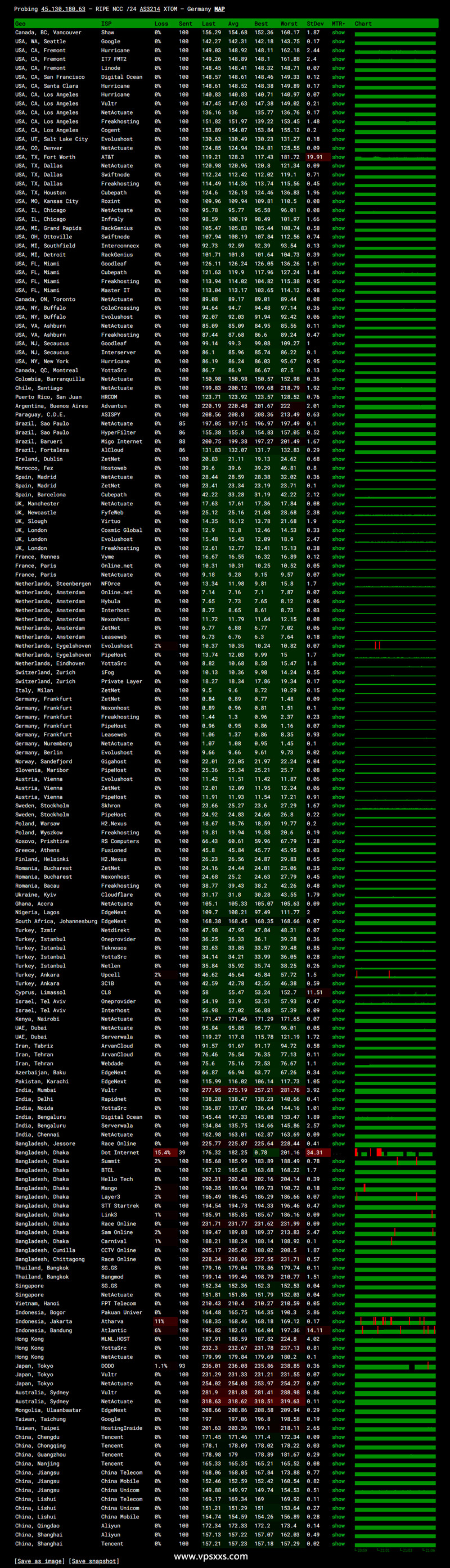Open the AS3214 link in the header
Viewport: 450px width, 1568px height.
[150, 9]
